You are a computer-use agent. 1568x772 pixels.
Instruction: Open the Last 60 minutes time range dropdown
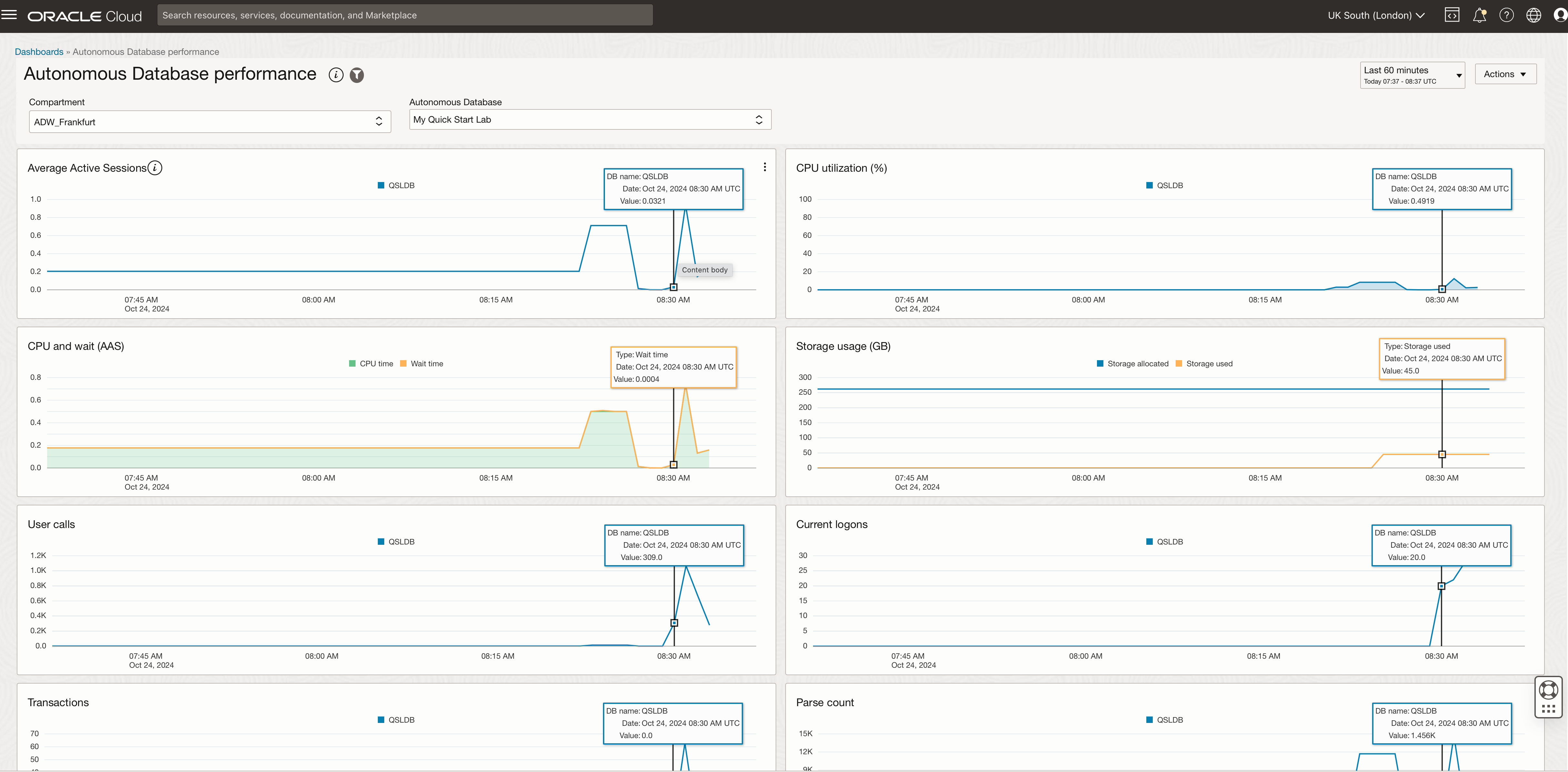coord(1412,75)
